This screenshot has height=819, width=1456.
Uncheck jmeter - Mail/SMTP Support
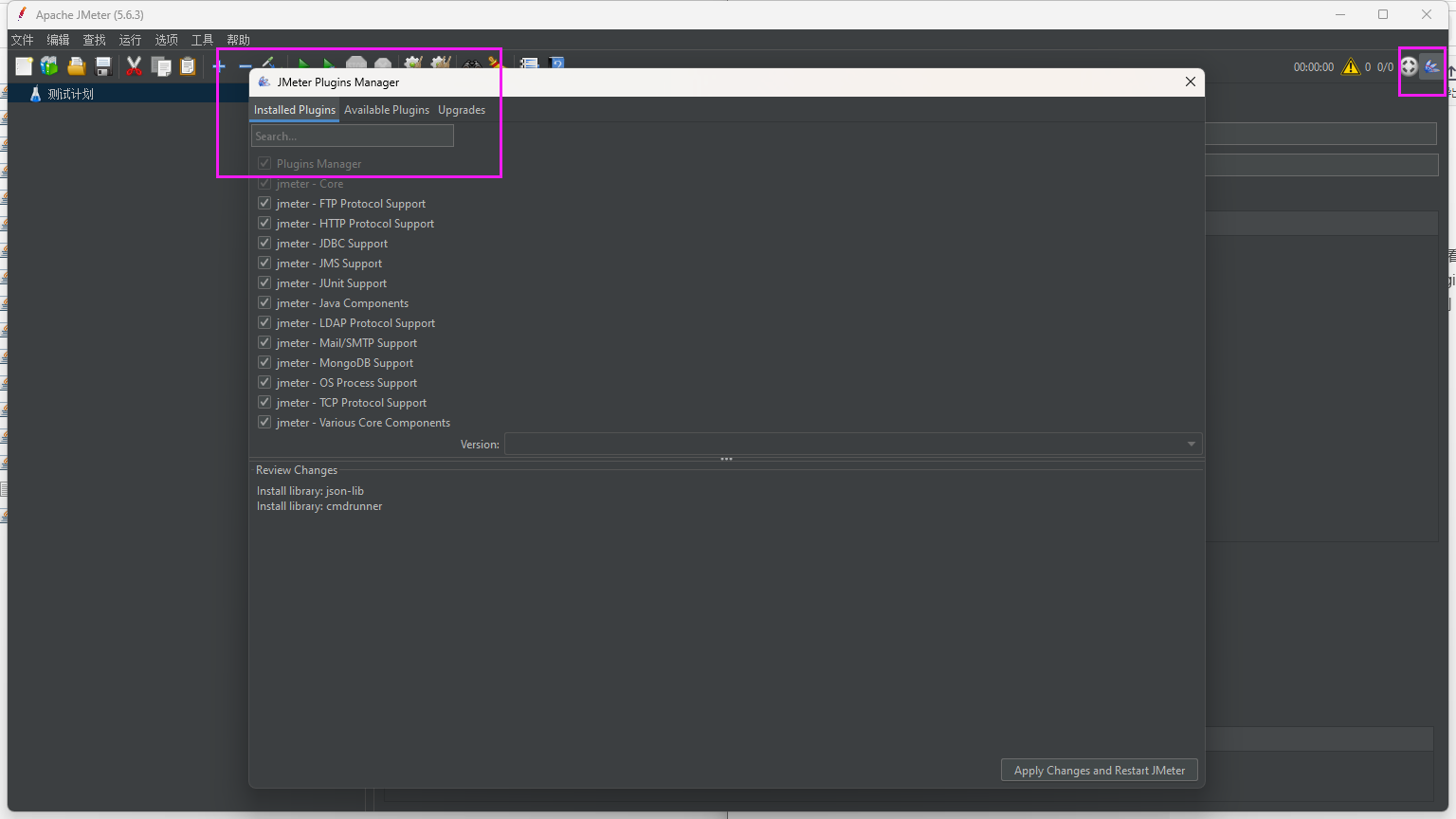coord(264,342)
